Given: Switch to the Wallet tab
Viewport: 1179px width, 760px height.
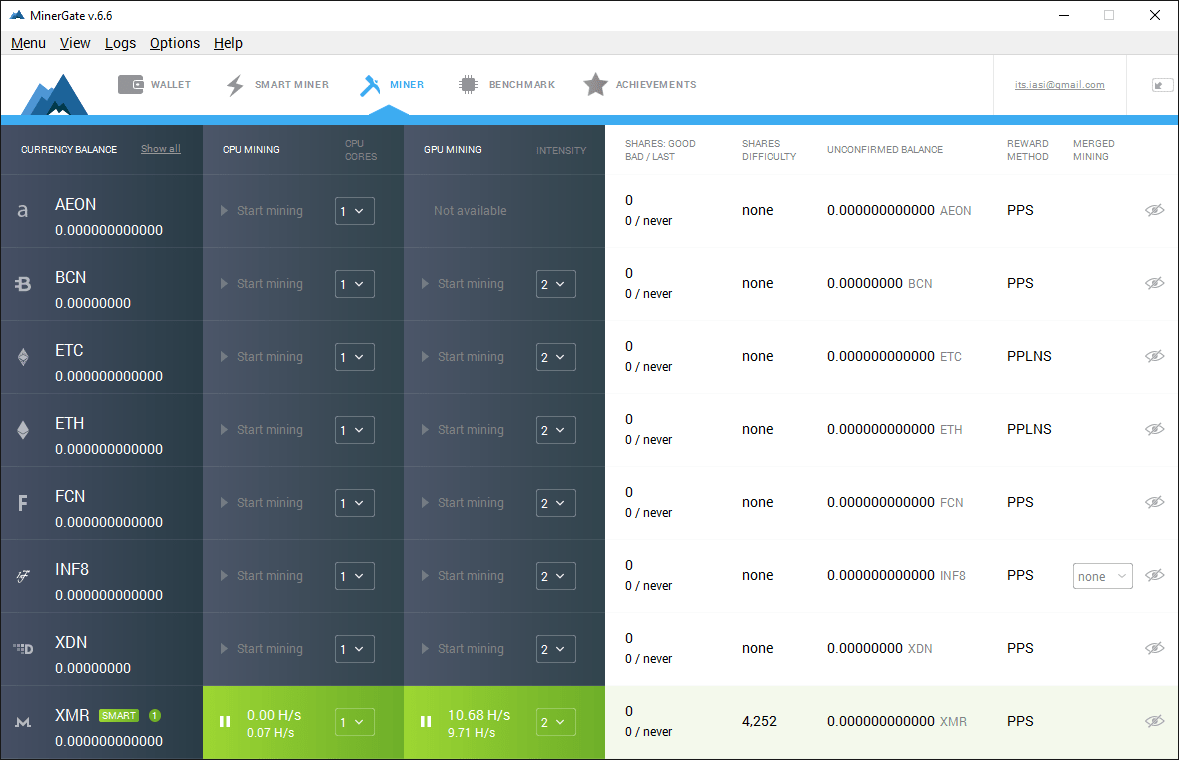Looking at the screenshot, I should [155, 85].
